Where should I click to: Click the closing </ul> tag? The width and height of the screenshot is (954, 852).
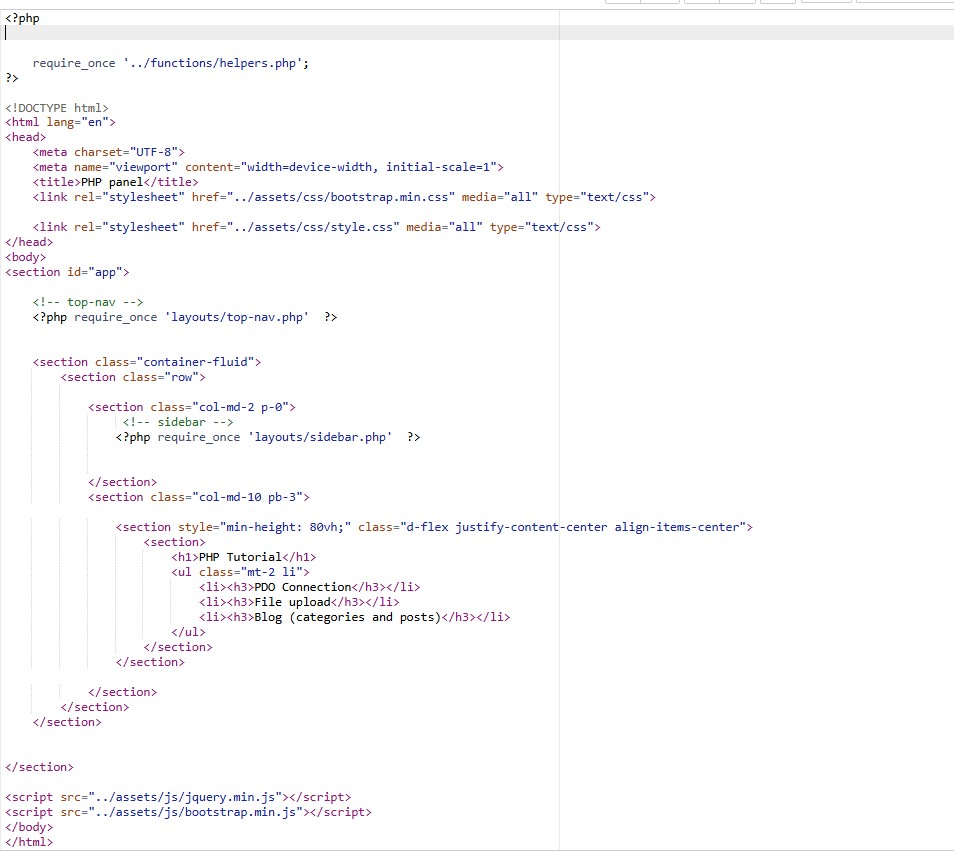[x=188, y=632]
